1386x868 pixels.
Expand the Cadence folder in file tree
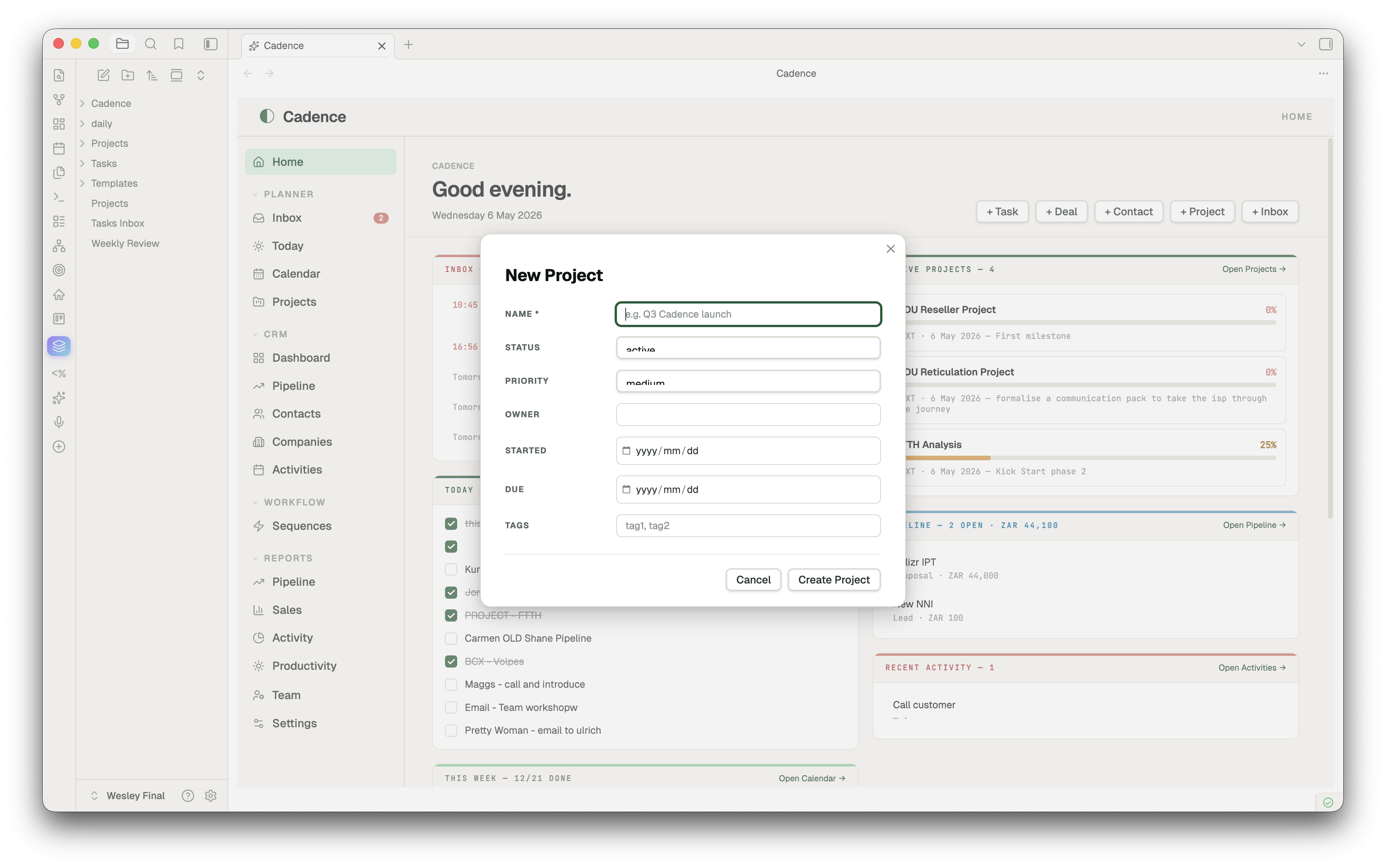(x=82, y=103)
